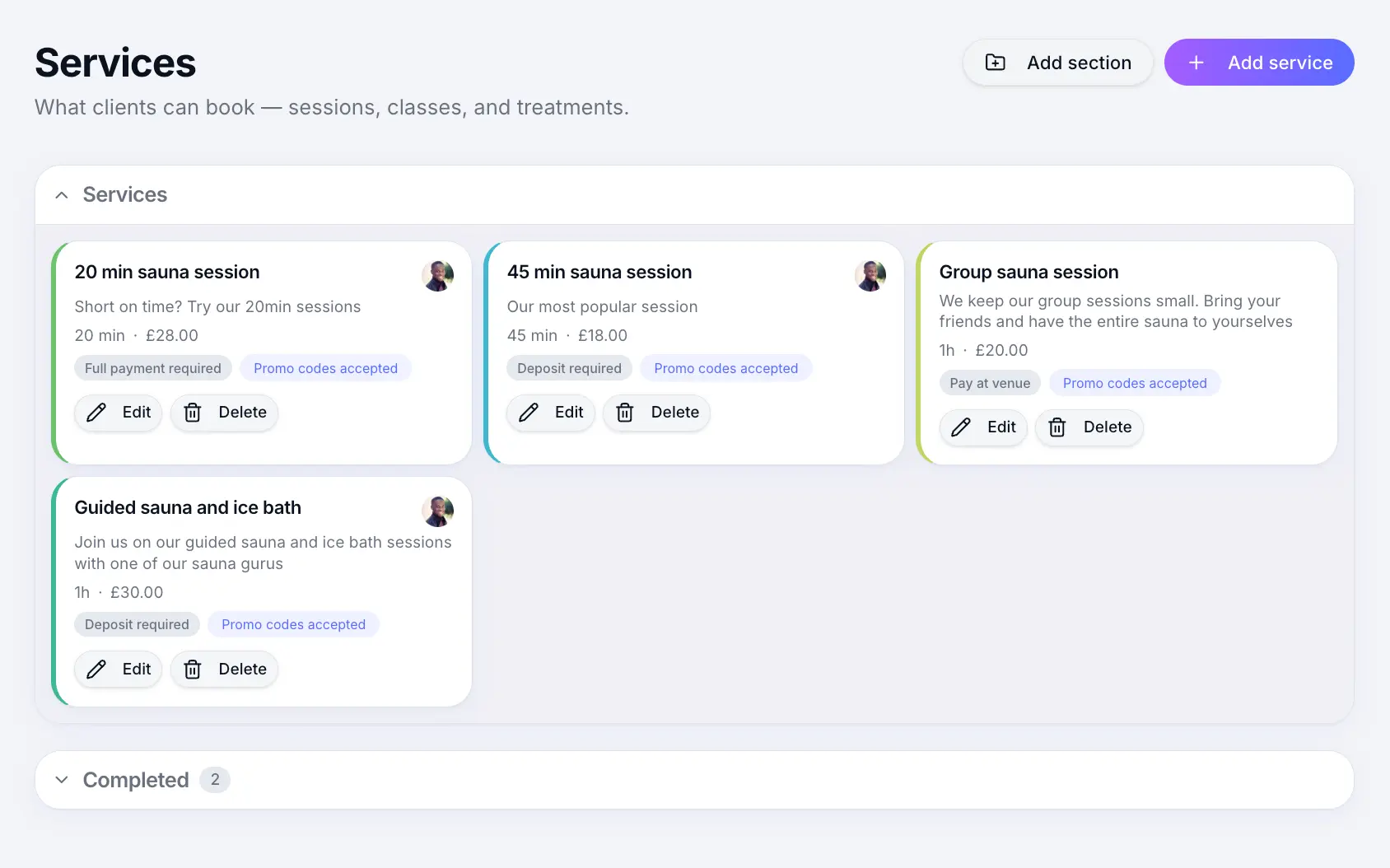Click the £18.00 price text
1390x868 pixels.
603,336
